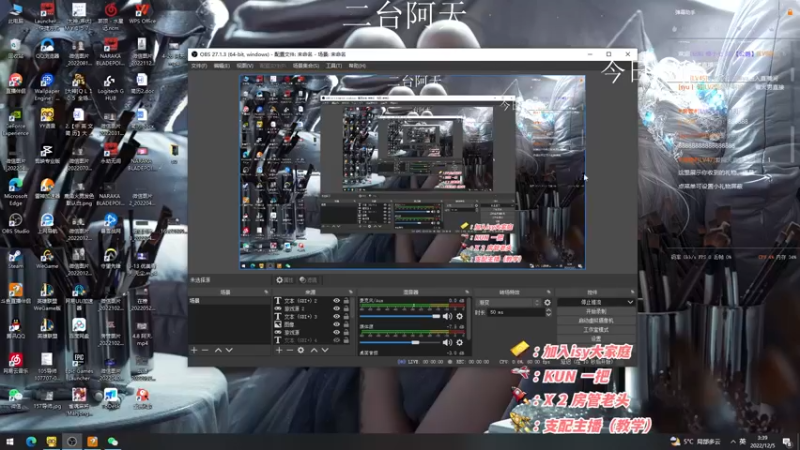This screenshot has width=800, height=450.
Task: Toggle visibility of 文本 (GDI+) 3 source
Action: pos(336,316)
